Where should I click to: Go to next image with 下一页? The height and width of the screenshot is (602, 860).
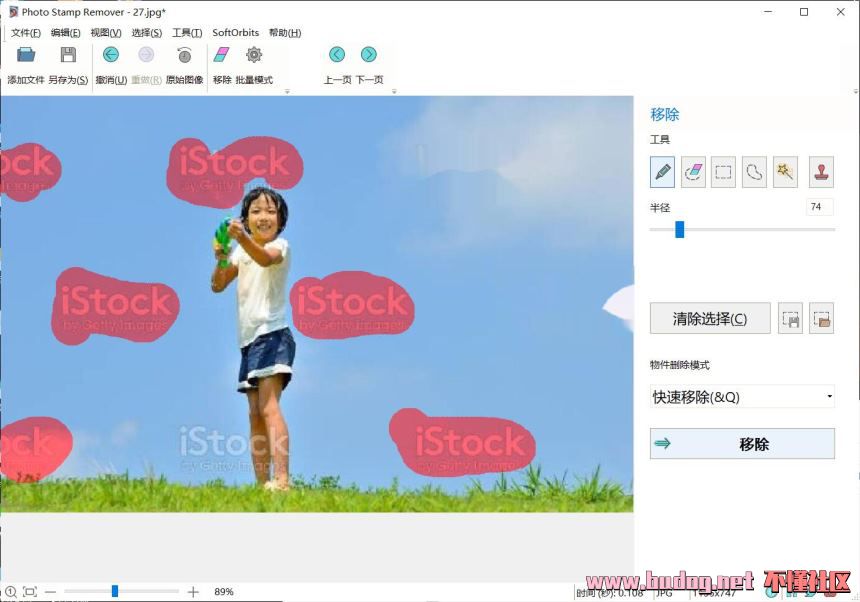click(369, 55)
